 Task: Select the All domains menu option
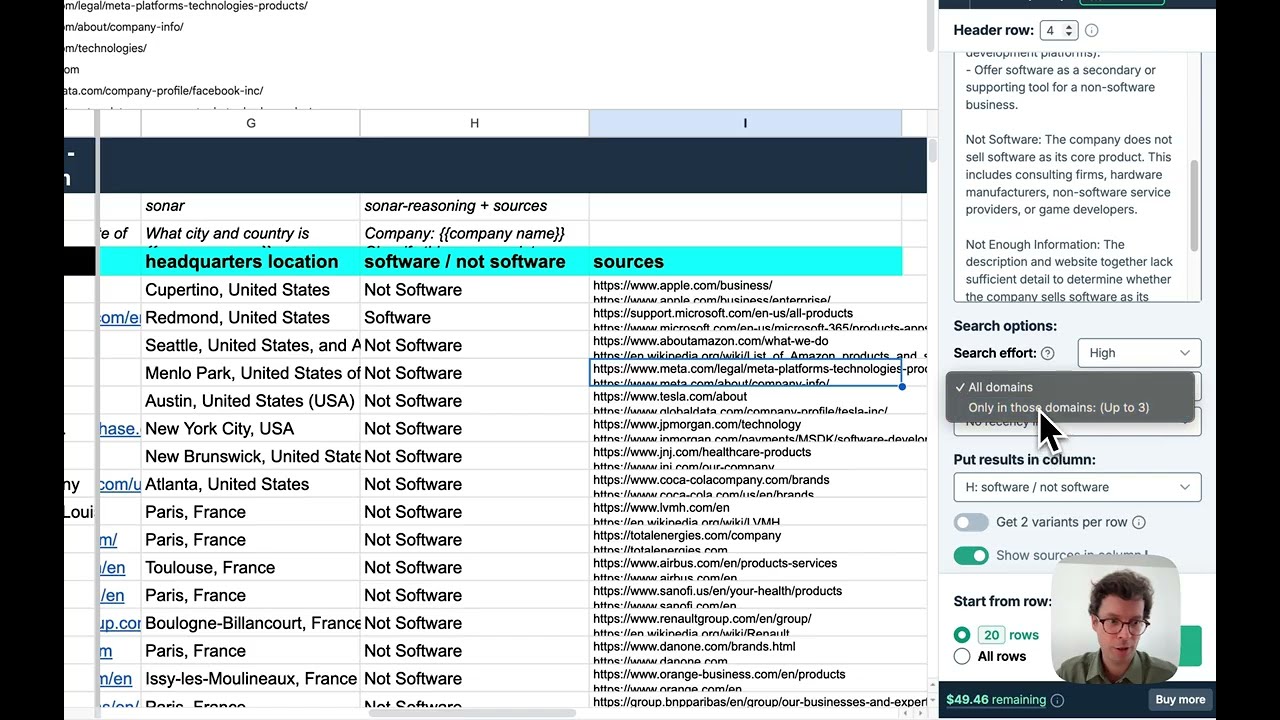point(1000,387)
